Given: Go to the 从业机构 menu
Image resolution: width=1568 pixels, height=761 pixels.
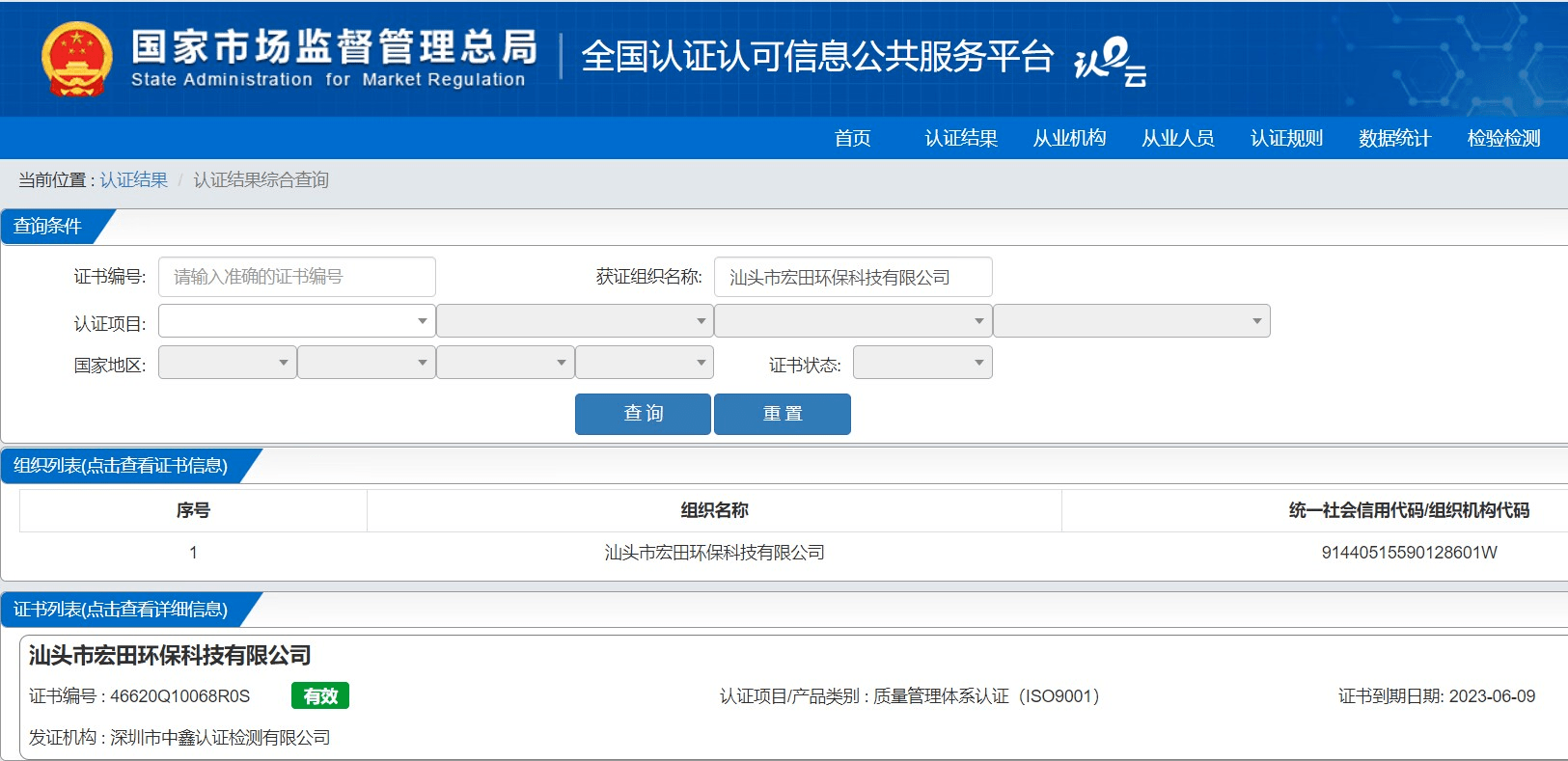Looking at the screenshot, I should pos(1069,138).
